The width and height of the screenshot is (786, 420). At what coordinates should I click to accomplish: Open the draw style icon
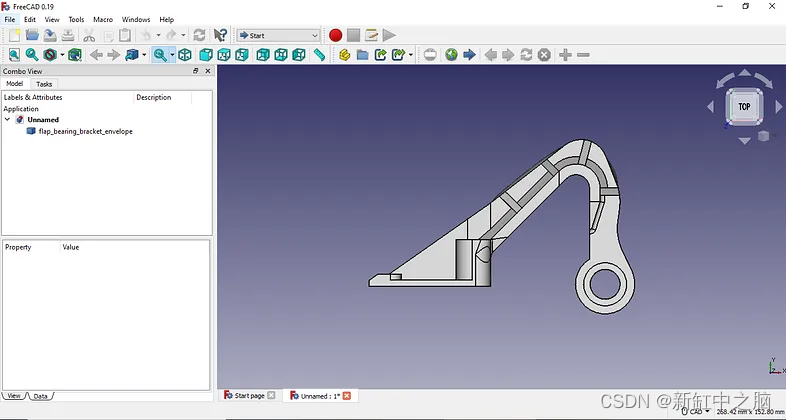click(50, 55)
